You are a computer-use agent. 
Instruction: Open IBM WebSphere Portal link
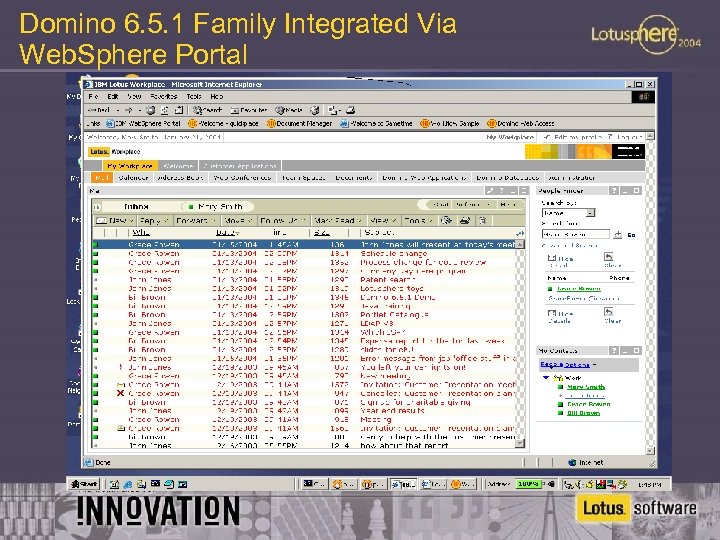[x=144, y=124]
